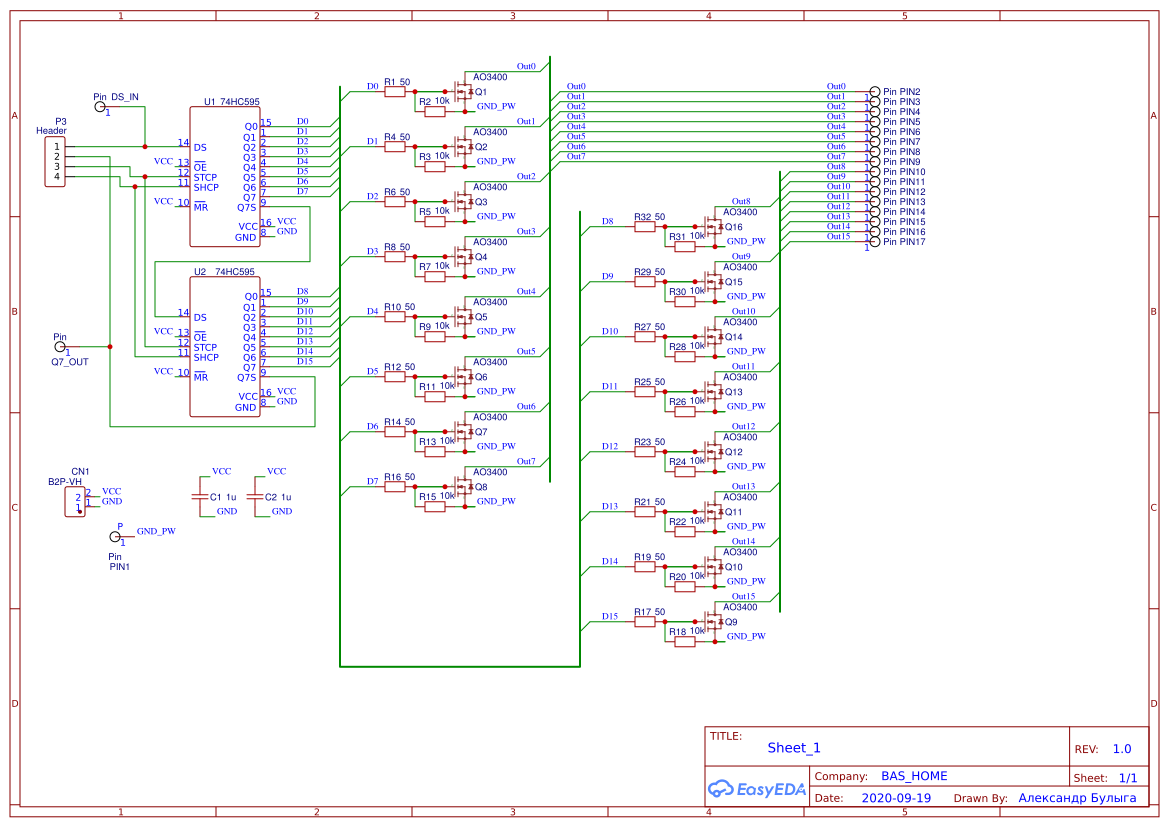Select the Q16 AO3400 transistor symbol
The height and width of the screenshot is (827, 1169).
click(x=712, y=228)
